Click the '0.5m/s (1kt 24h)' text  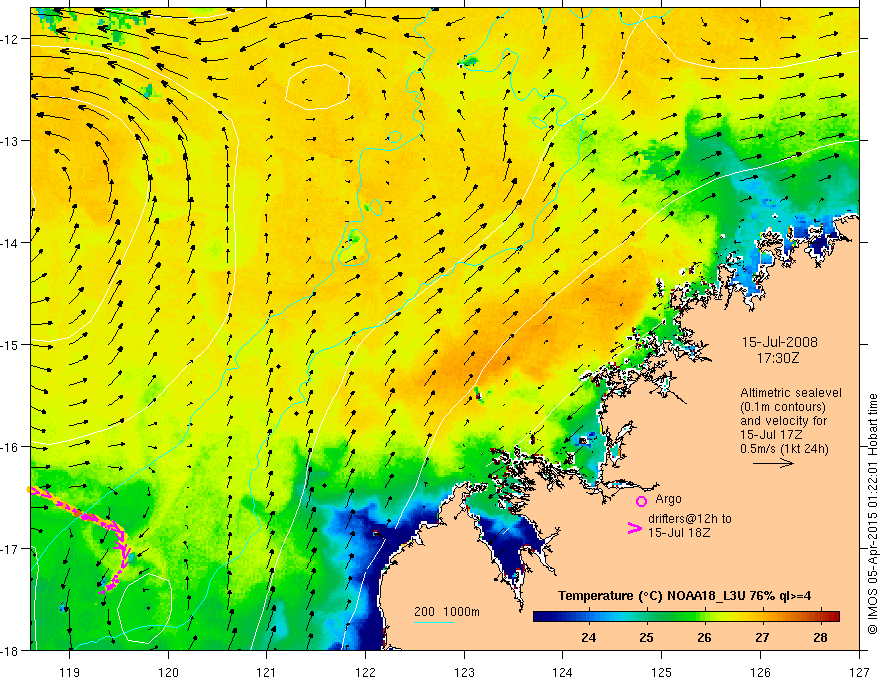point(784,448)
